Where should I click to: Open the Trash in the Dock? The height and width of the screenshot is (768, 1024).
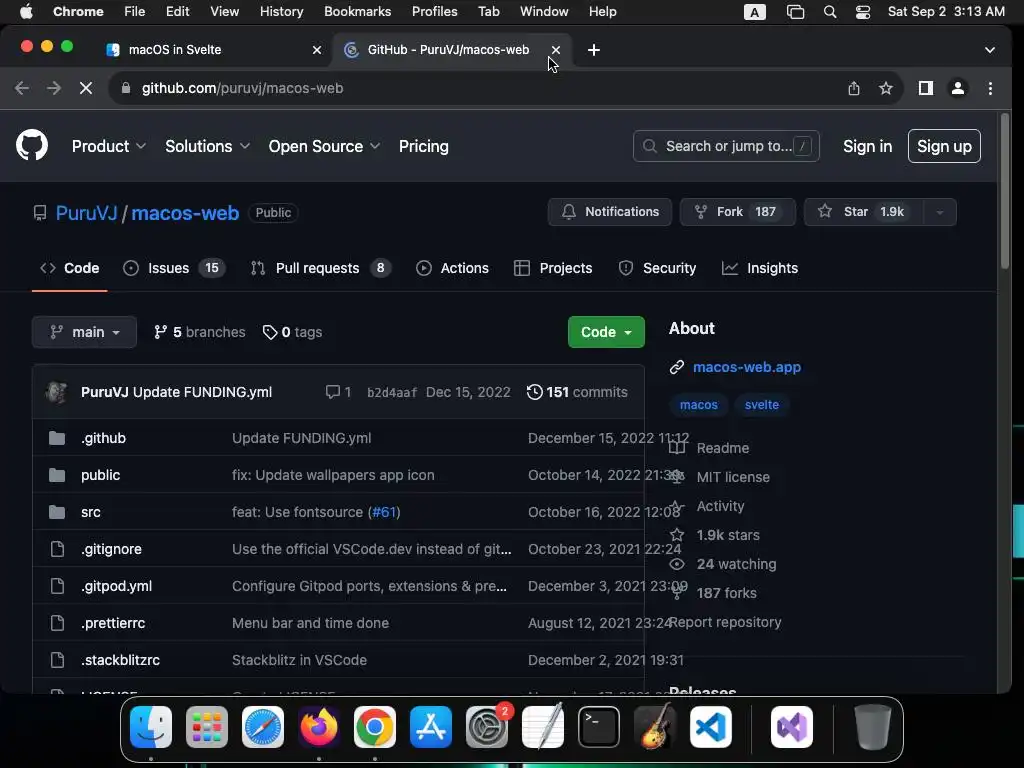[x=872, y=727]
